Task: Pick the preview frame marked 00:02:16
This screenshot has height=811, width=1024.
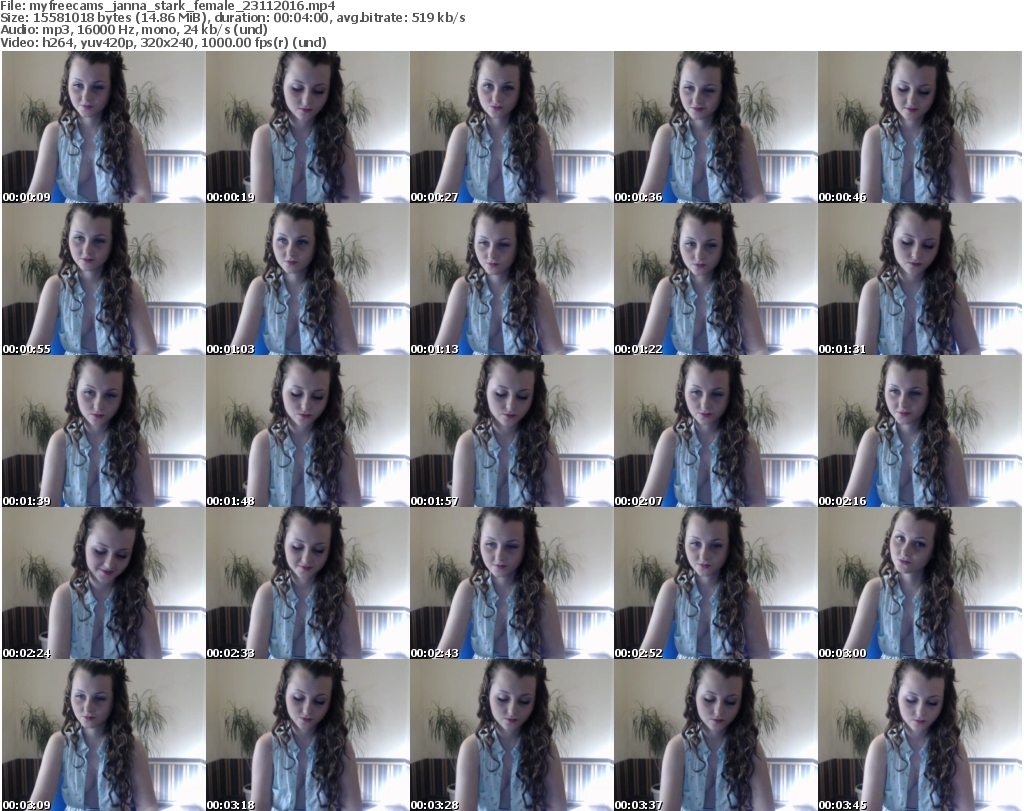Action: click(x=920, y=432)
